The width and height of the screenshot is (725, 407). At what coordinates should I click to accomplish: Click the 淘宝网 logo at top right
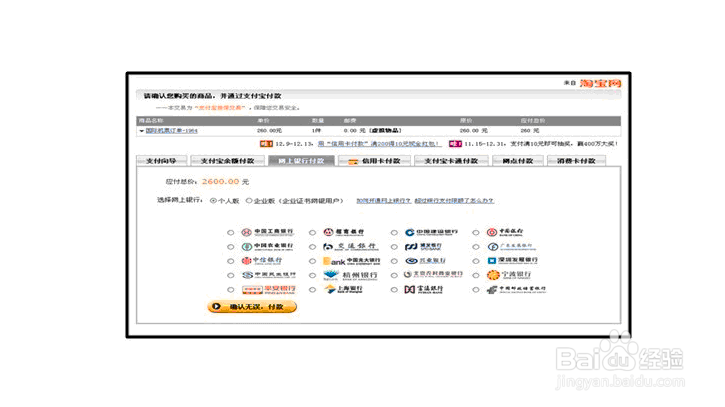click(600, 83)
